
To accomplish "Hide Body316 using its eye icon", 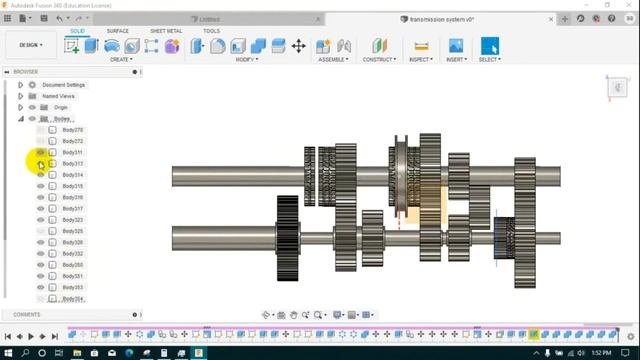I will click(x=40, y=197).
